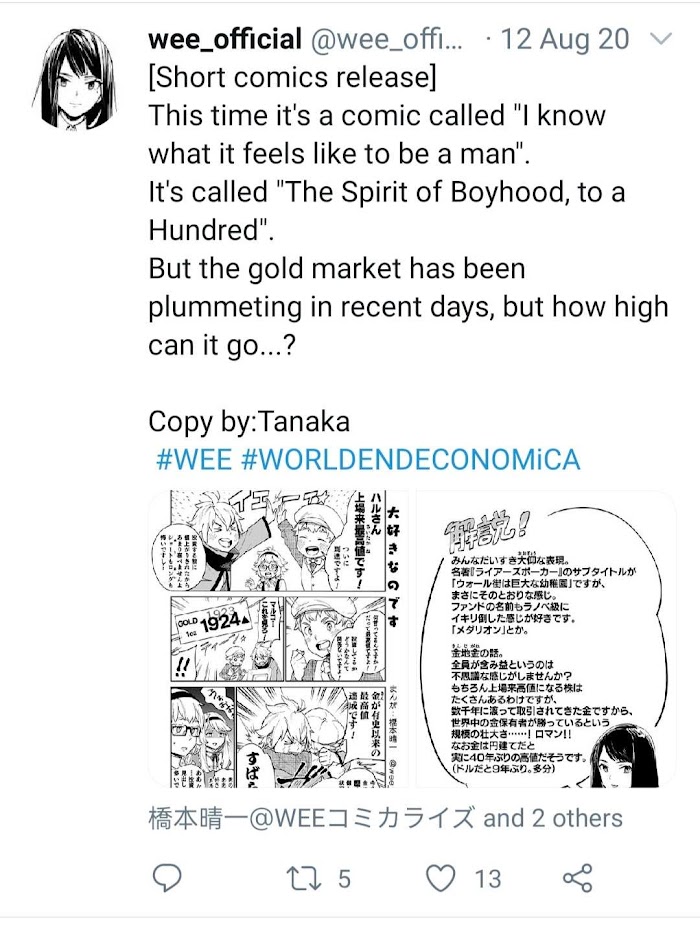Open the left manga comic image
The image size is (700, 929).
279,639
